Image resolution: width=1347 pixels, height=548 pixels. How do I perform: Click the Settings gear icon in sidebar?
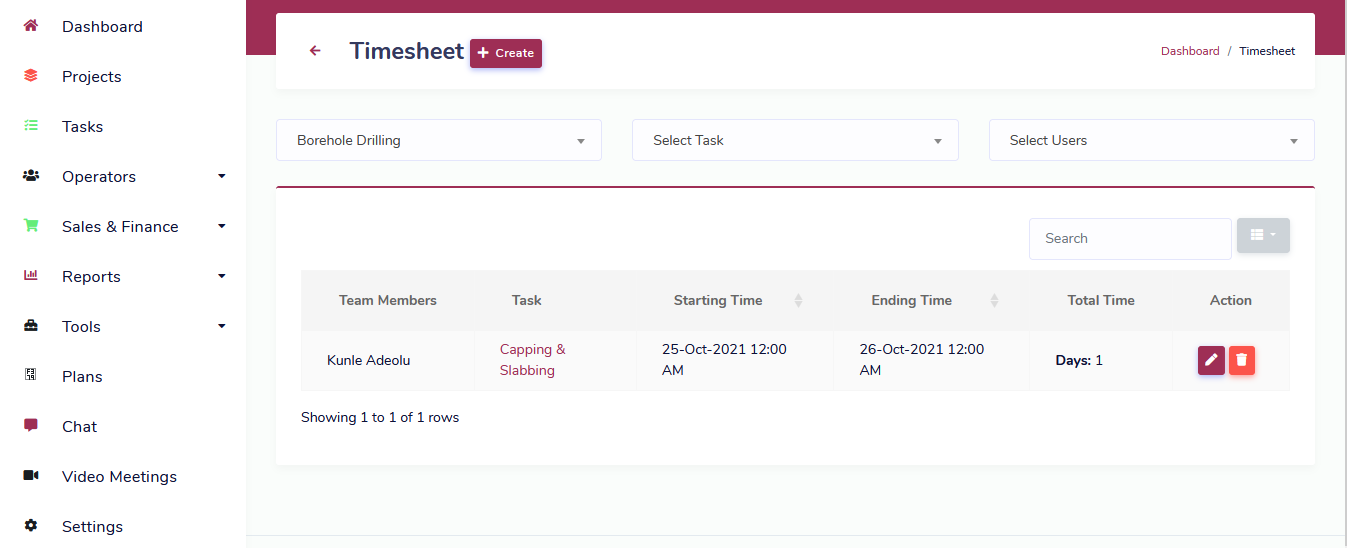coord(31,526)
